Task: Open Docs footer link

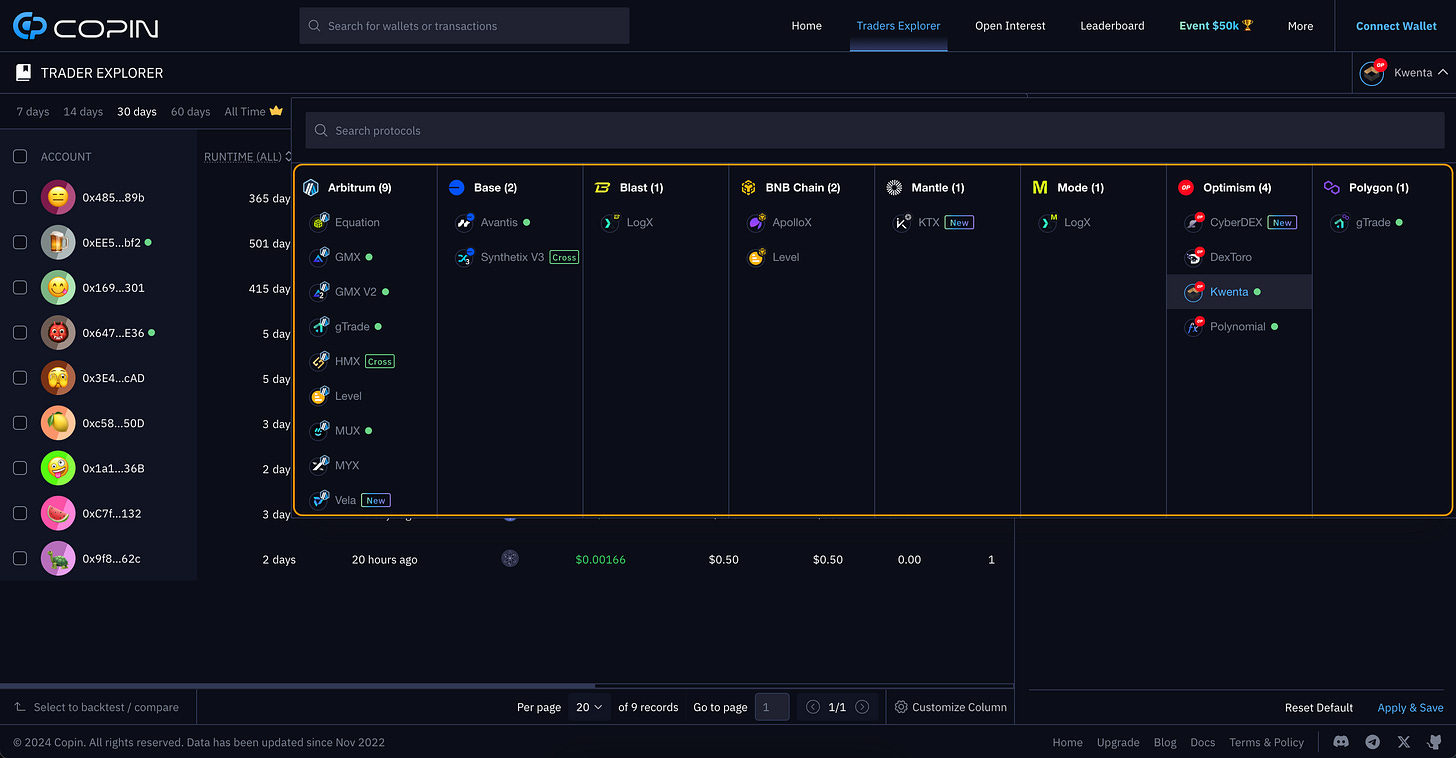Action: click(1203, 742)
